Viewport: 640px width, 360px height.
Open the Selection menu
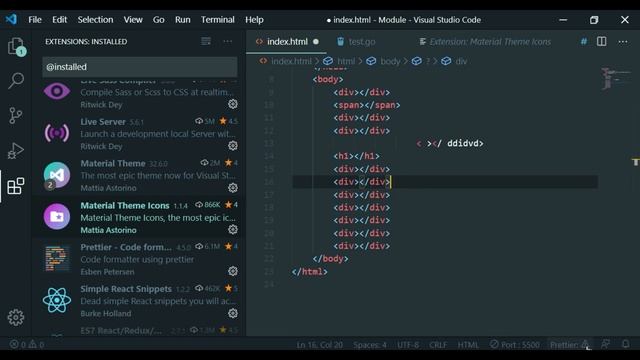pos(96,20)
